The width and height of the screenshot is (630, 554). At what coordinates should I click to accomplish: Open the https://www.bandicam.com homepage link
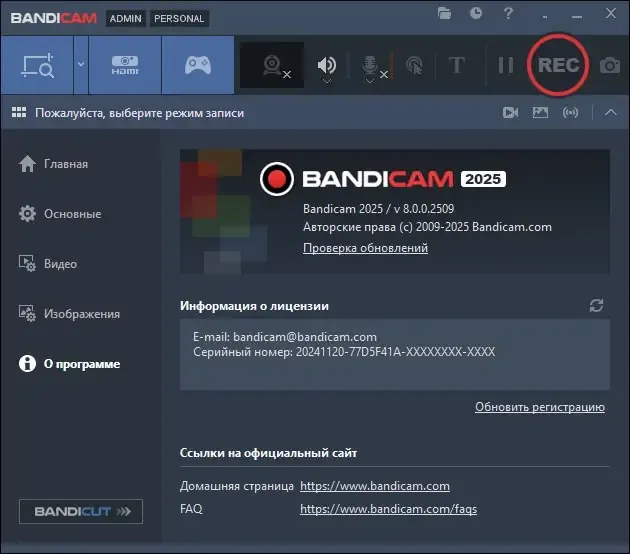pos(375,486)
